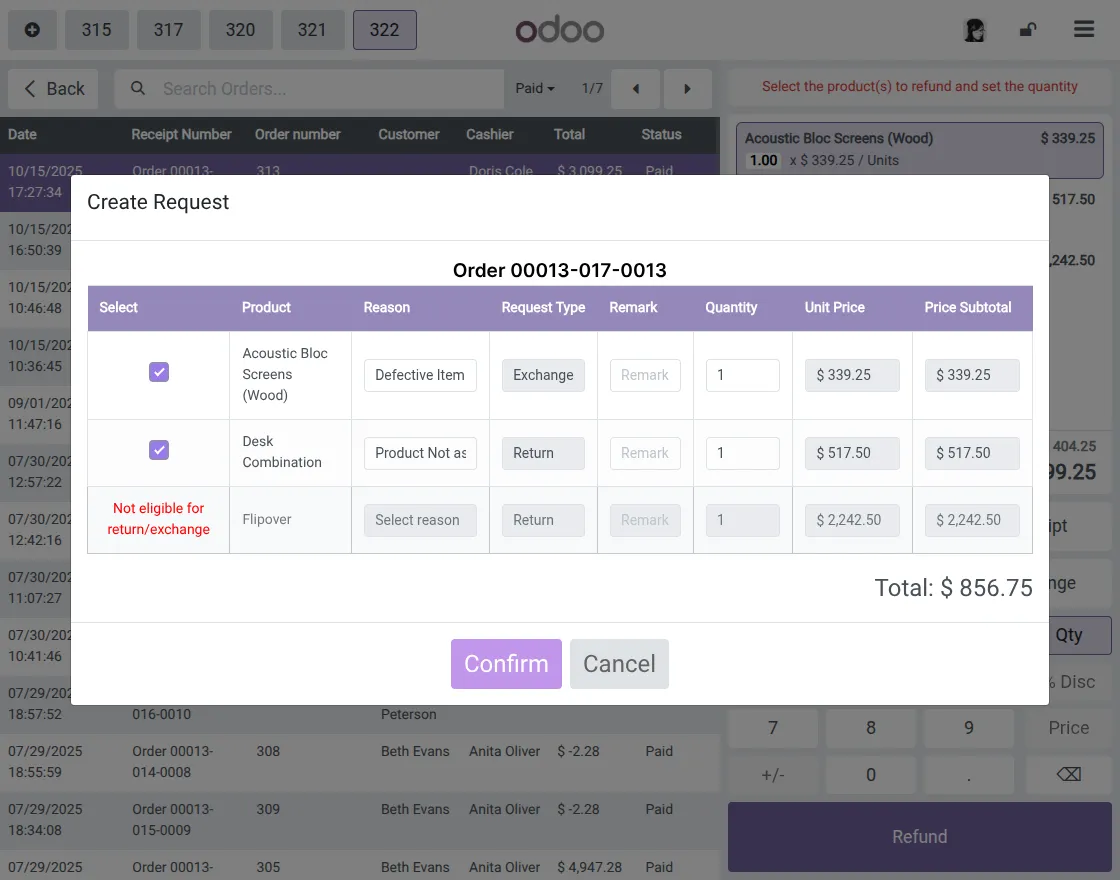The height and width of the screenshot is (880, 1120).
Task: Click the decimal point numpad key
Action: pos(969,774)
